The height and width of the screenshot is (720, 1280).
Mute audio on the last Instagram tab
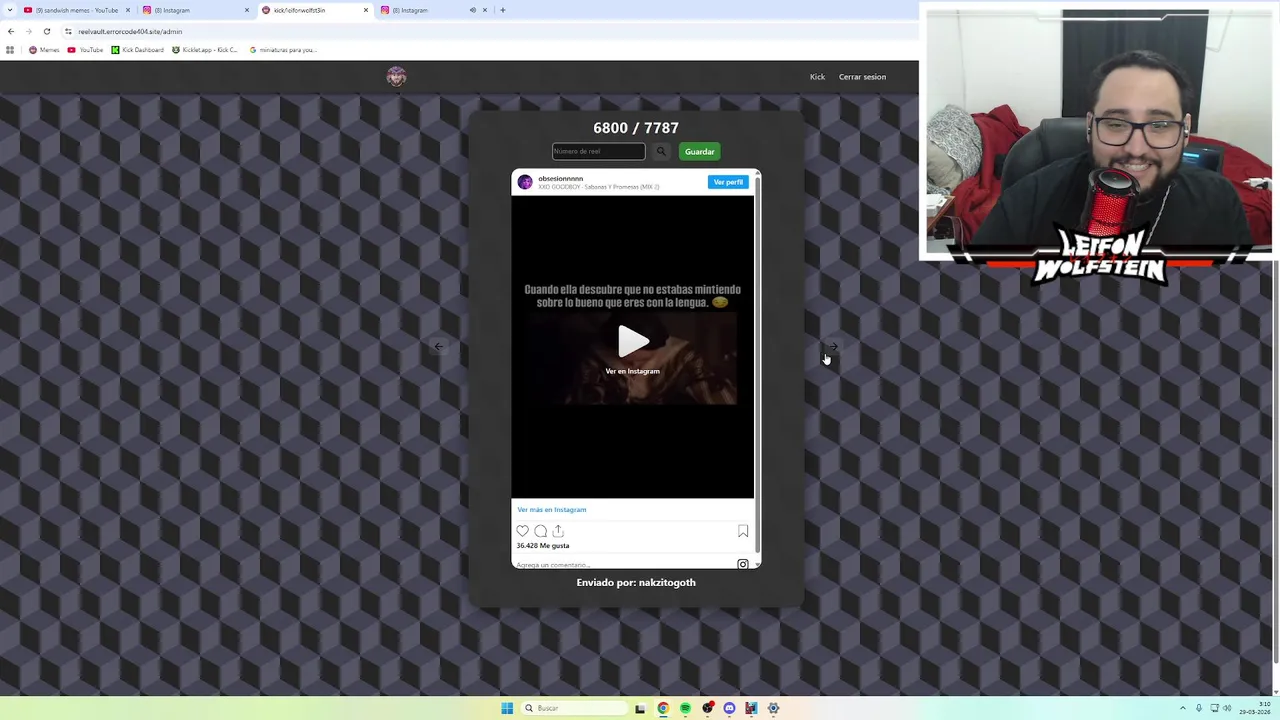473,10
